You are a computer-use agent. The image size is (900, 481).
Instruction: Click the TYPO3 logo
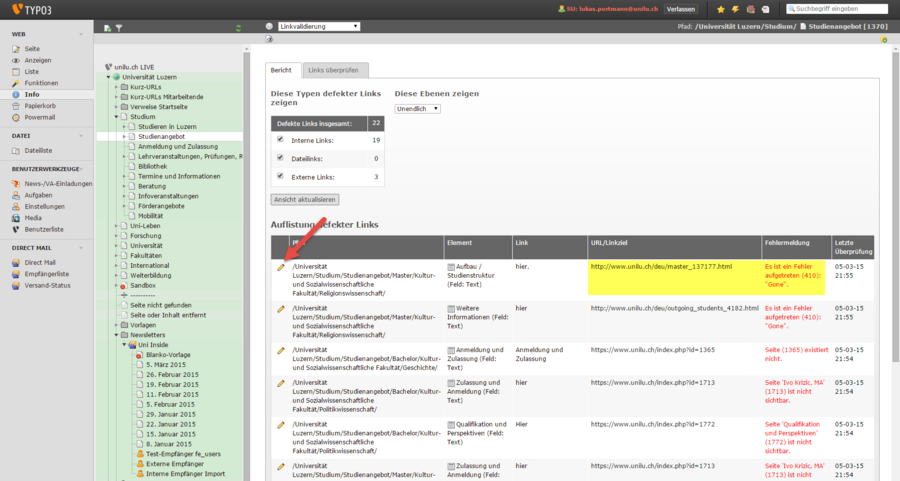[32, 9]
